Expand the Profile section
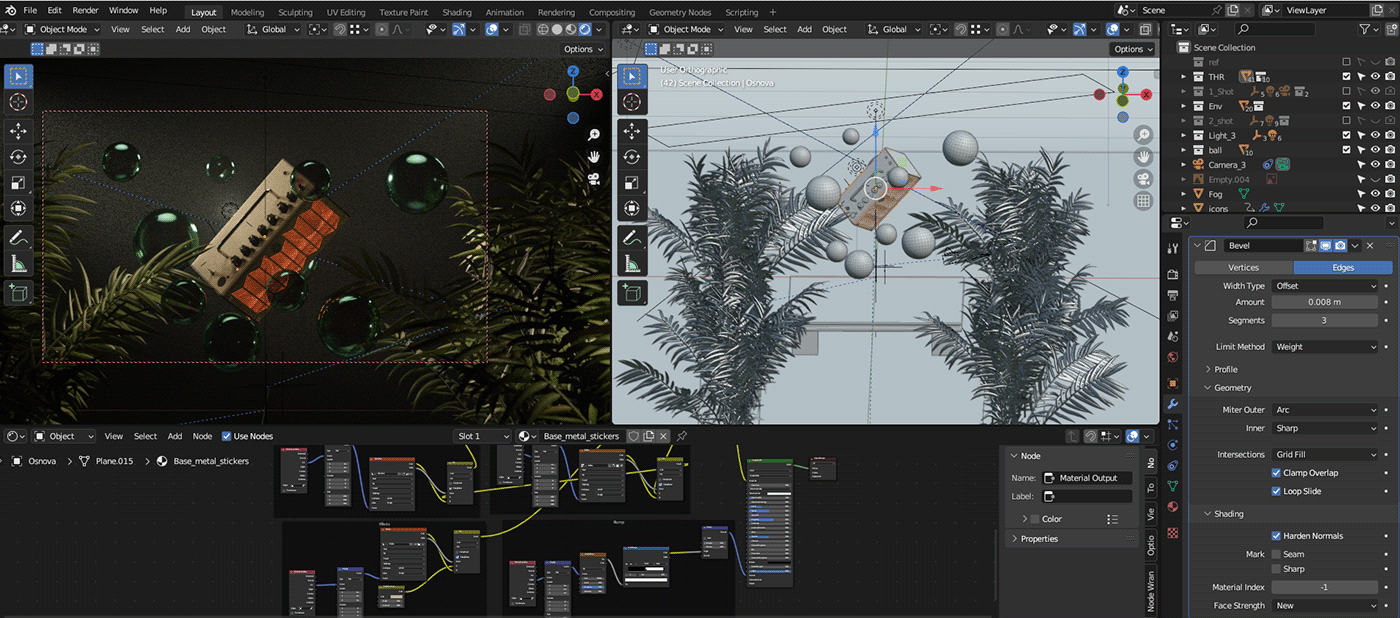Screen dimensions: 1400x618 pos(1225,369)
